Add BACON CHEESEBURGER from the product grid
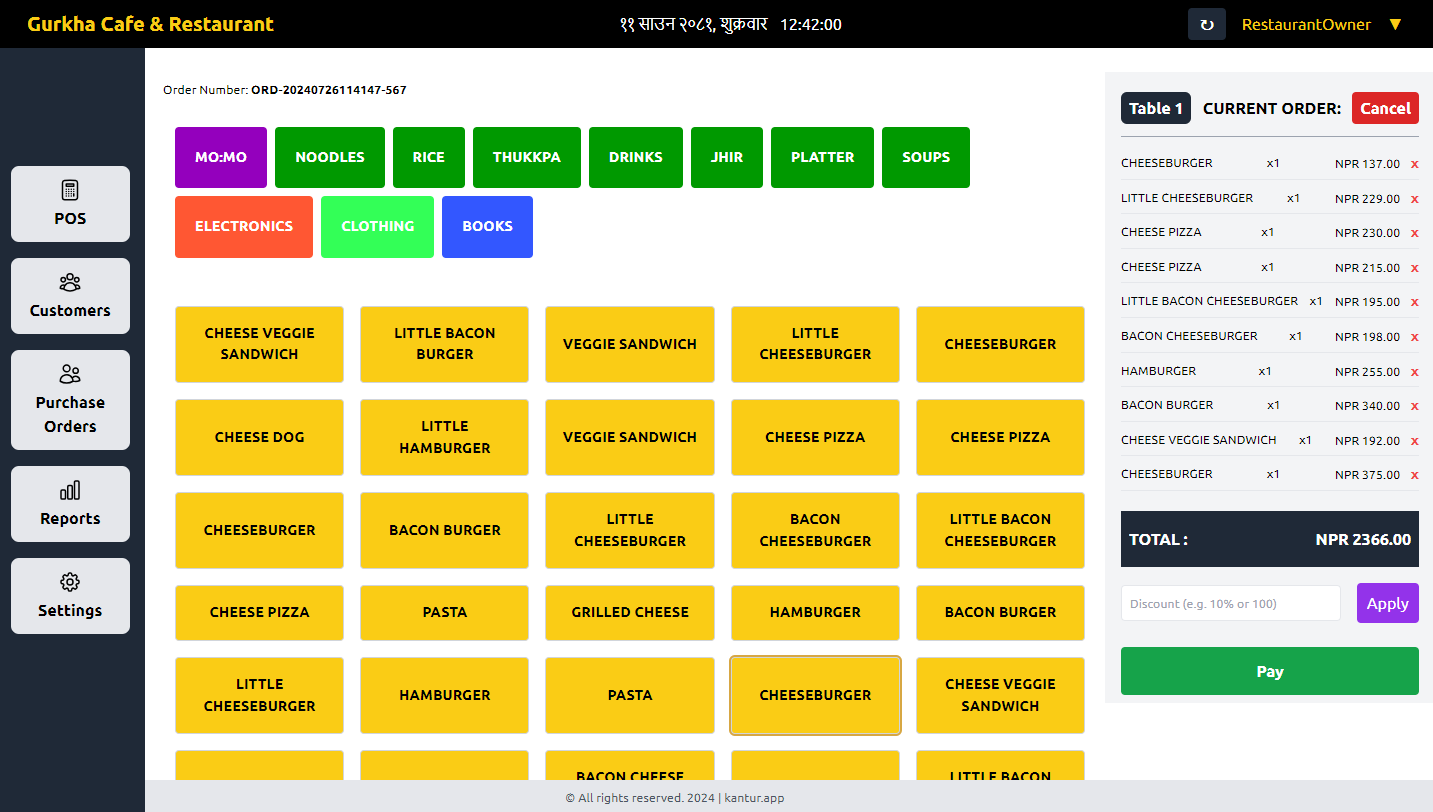The image size is (1433, 812). 815,530
